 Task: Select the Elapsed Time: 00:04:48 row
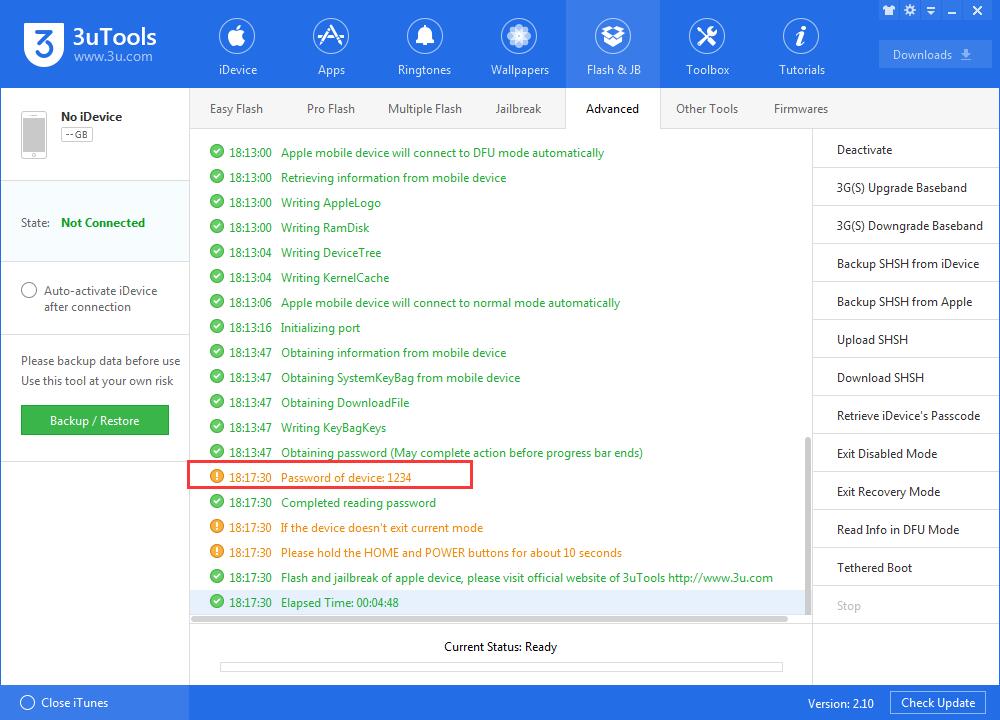(497, 602)
